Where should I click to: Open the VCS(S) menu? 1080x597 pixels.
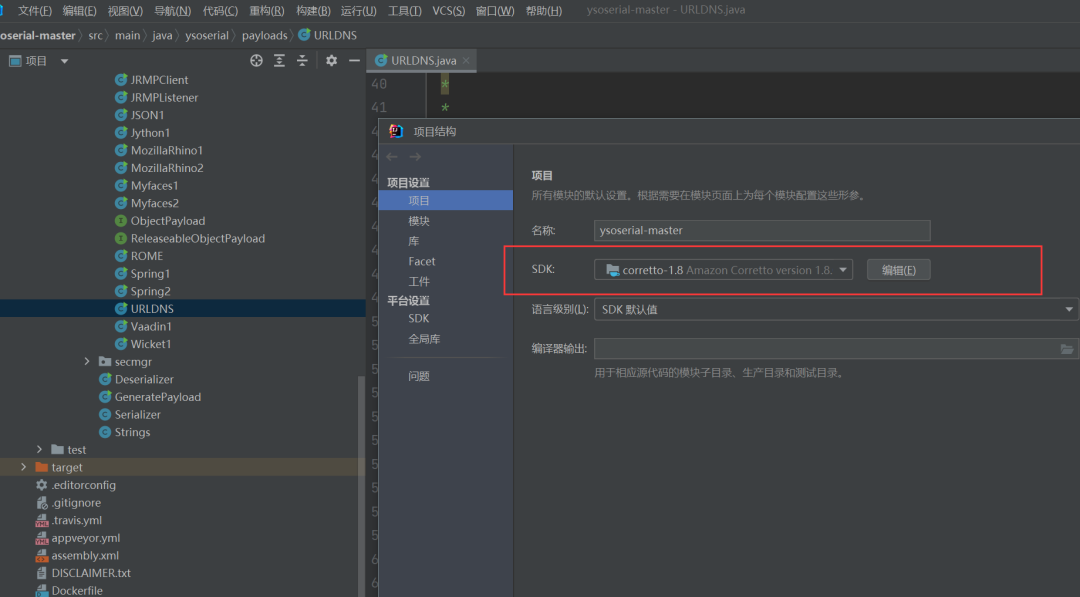448,10
